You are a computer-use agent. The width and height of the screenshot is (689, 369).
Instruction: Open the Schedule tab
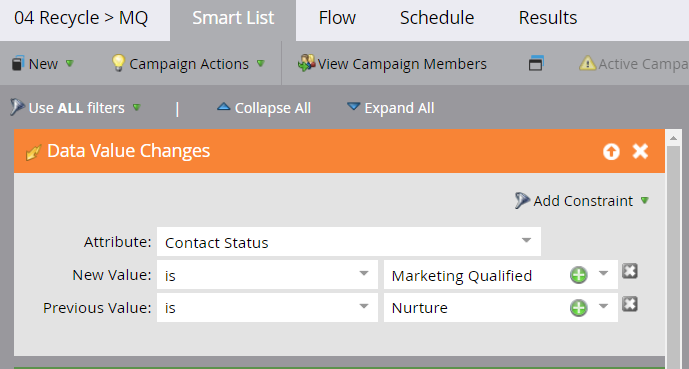click(x=437, y=18)
